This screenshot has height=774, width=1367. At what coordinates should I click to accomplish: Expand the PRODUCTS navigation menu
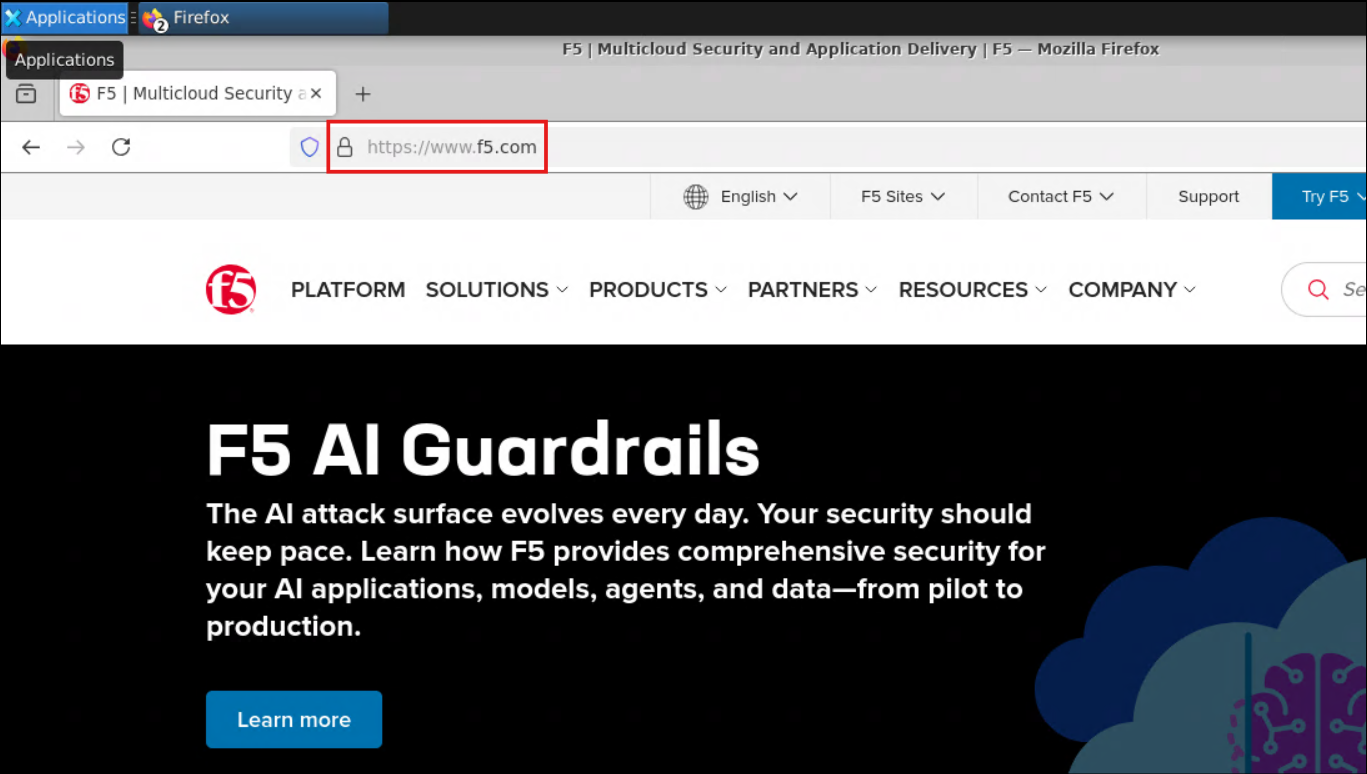pyautogui.click(x=658, y=290)
